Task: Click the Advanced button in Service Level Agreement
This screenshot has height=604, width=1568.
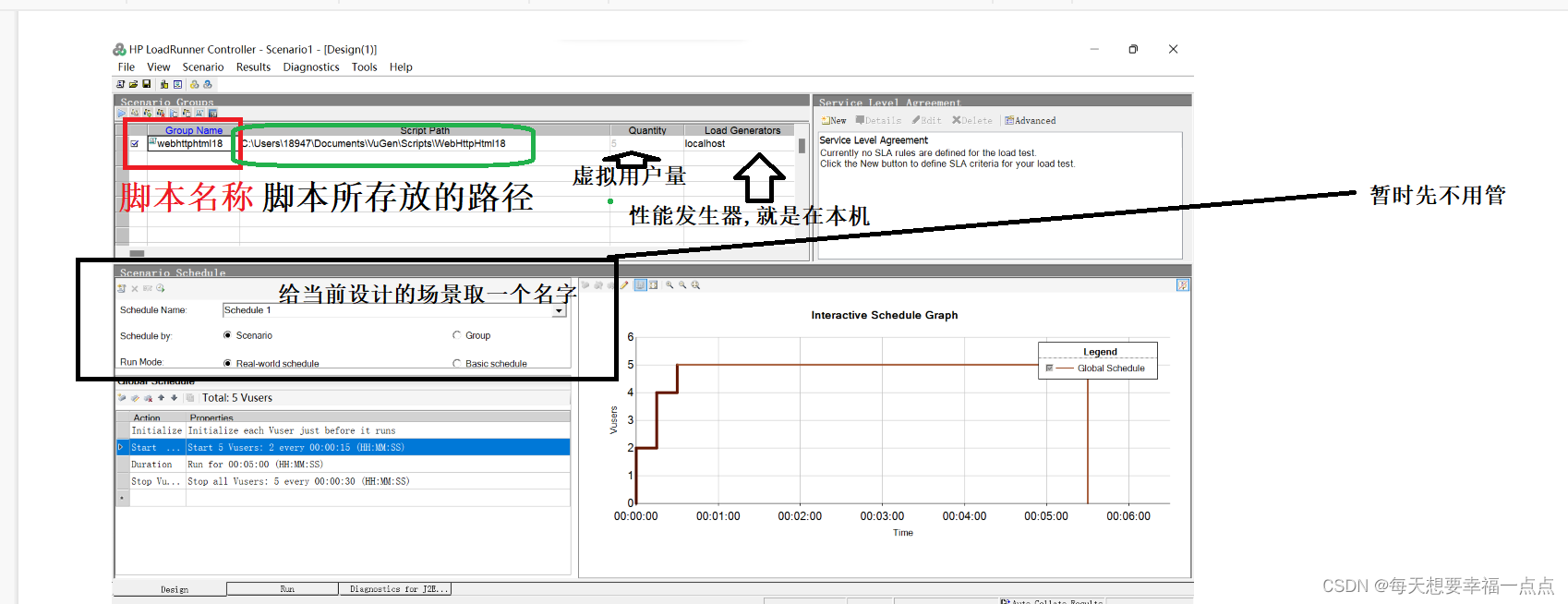Action: (x=1031, y=120)
